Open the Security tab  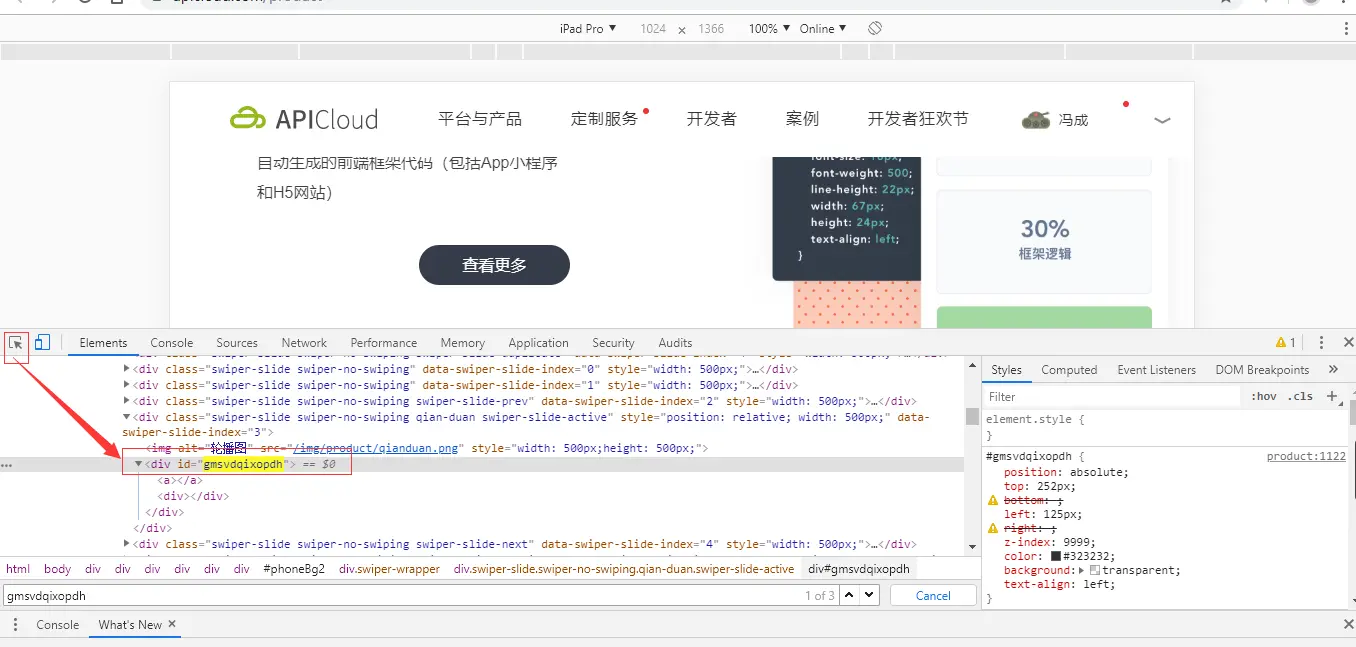[x=613, y=342]
